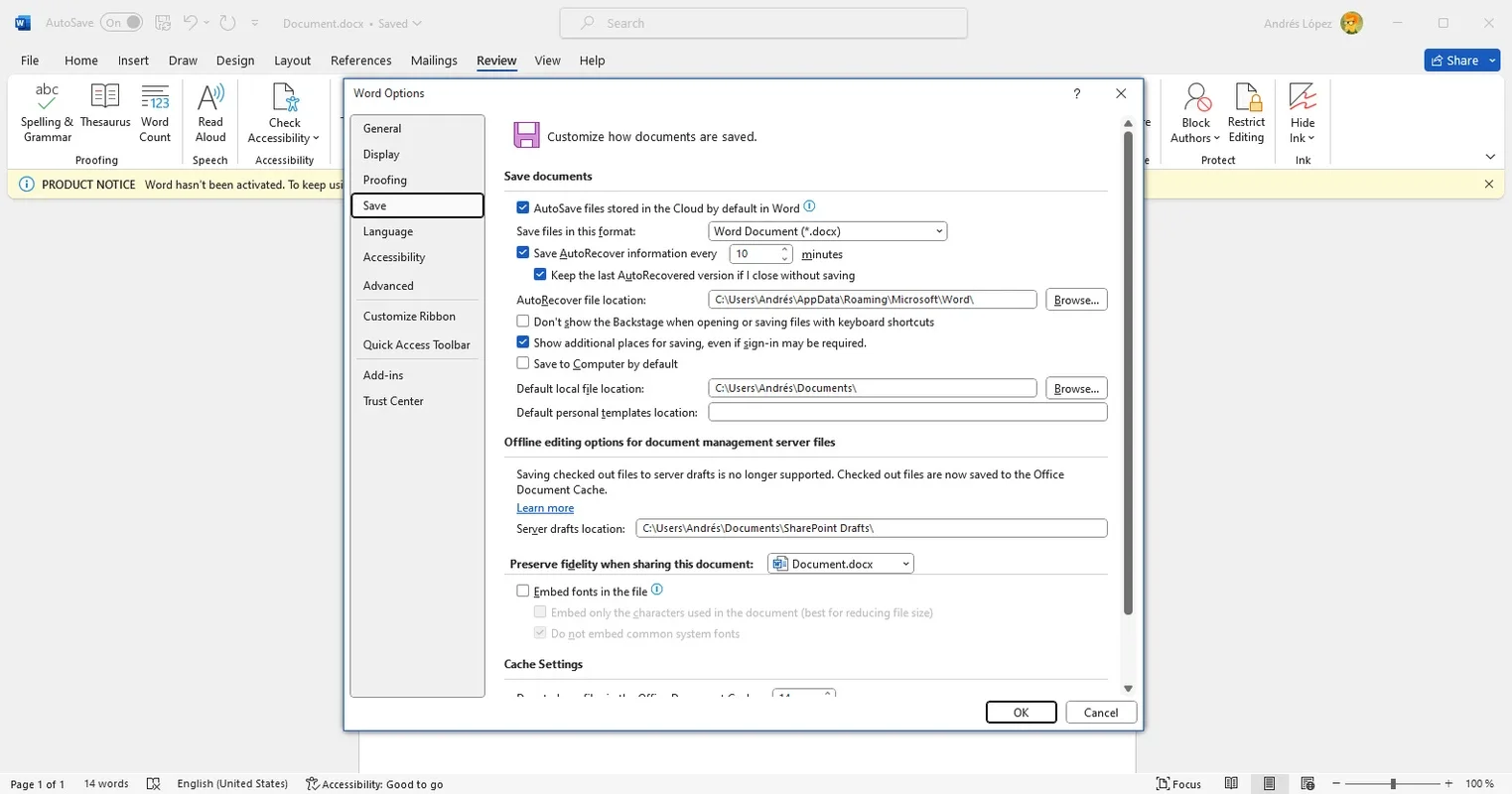
Task: Click info icon next to Embed fonts
Action: pyautogui.click(x=656, y=590)
